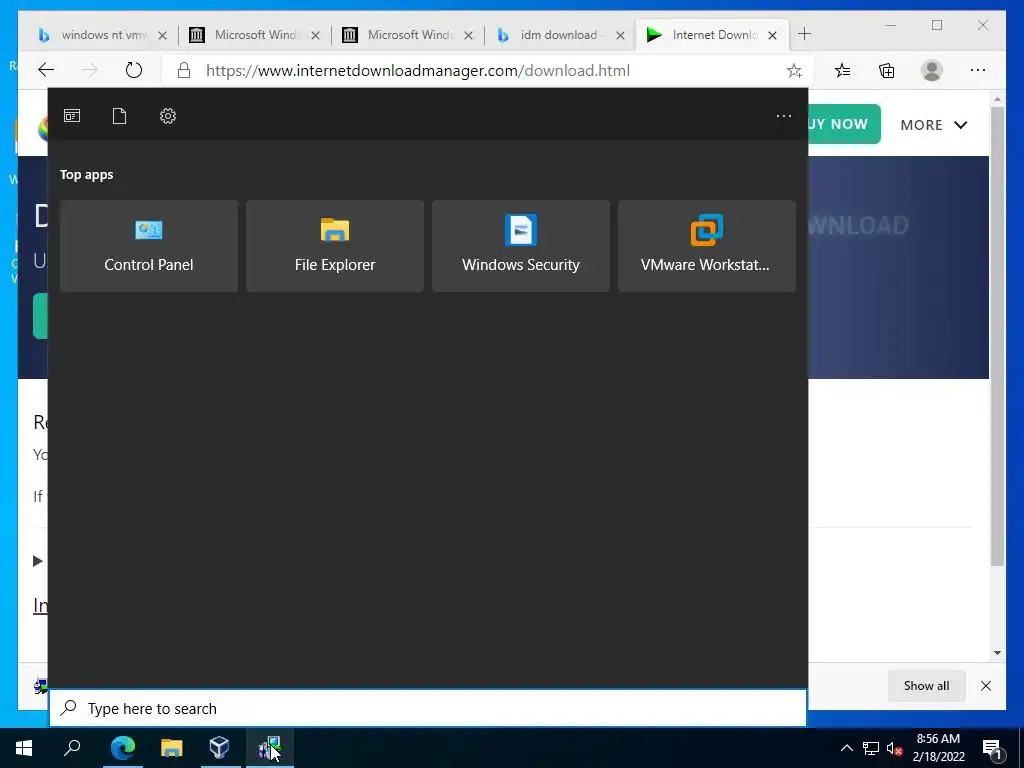Open the Edge profile avatar
The height and width of the screenshot is (768, 1024).
[932, 71]
